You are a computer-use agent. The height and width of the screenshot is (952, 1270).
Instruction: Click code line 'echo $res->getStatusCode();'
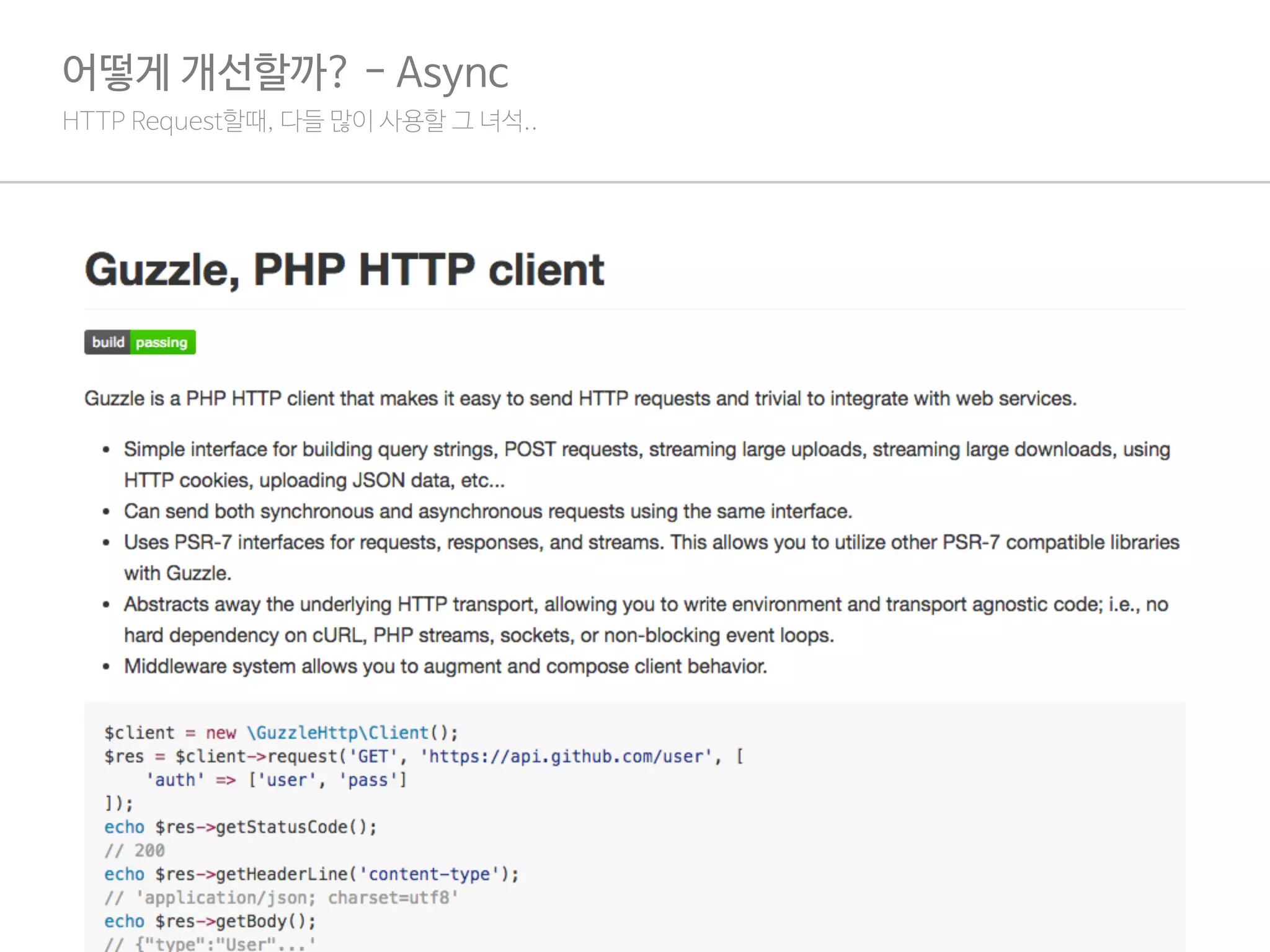[241, 827]
